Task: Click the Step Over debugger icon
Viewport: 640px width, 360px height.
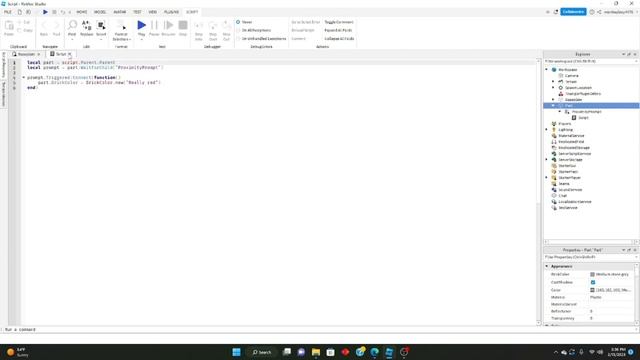Action: (213, 26)
